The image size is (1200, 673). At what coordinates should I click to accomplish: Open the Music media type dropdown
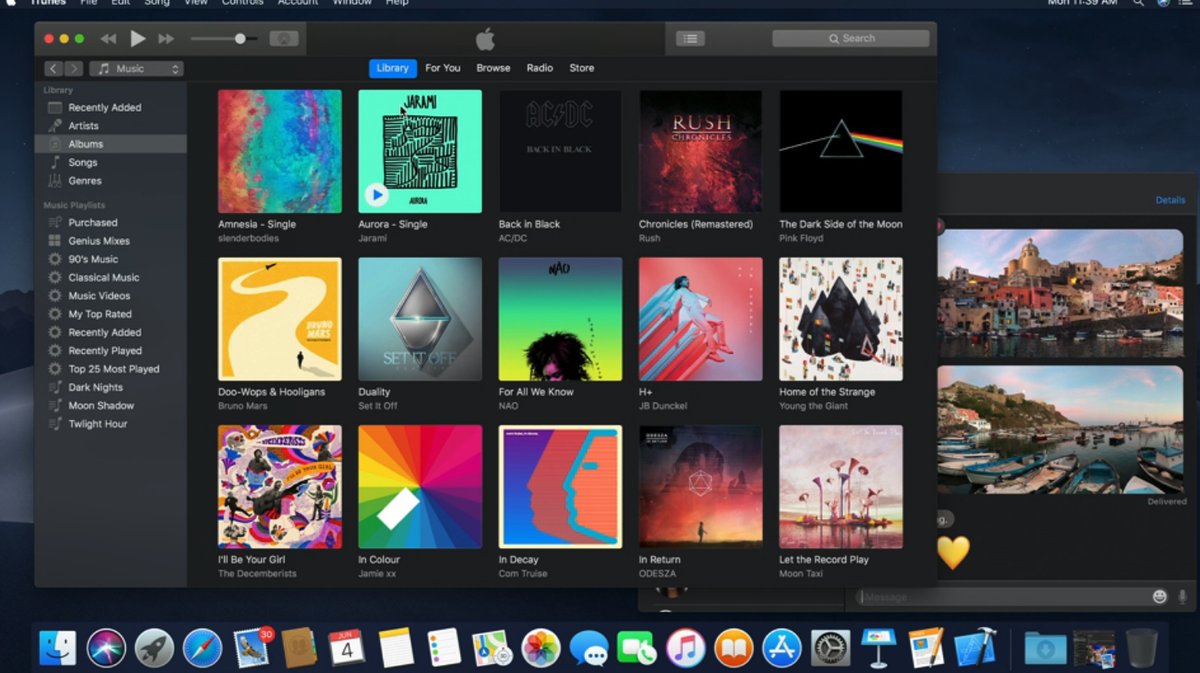pyautogui.click(x=136, y=69)
